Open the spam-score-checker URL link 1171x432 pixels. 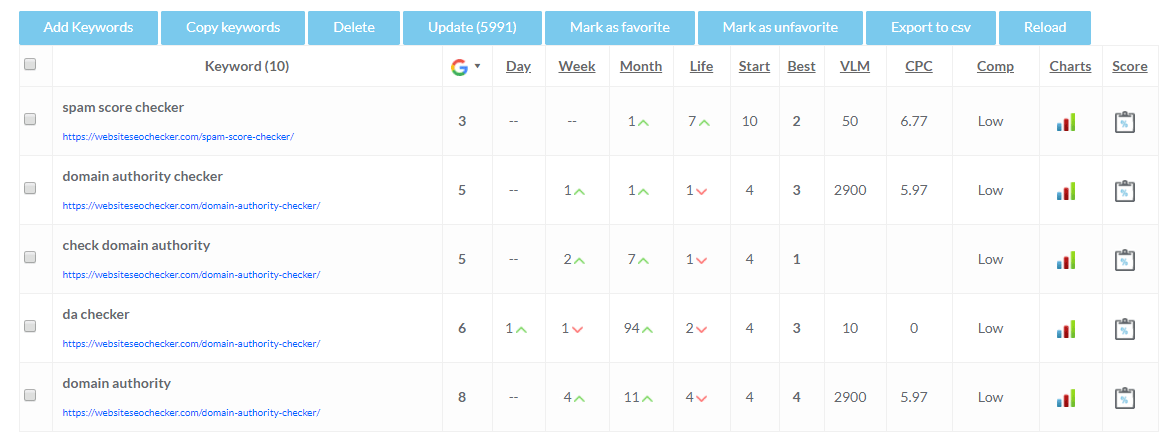pyautogui.click(x=178, y=137)
